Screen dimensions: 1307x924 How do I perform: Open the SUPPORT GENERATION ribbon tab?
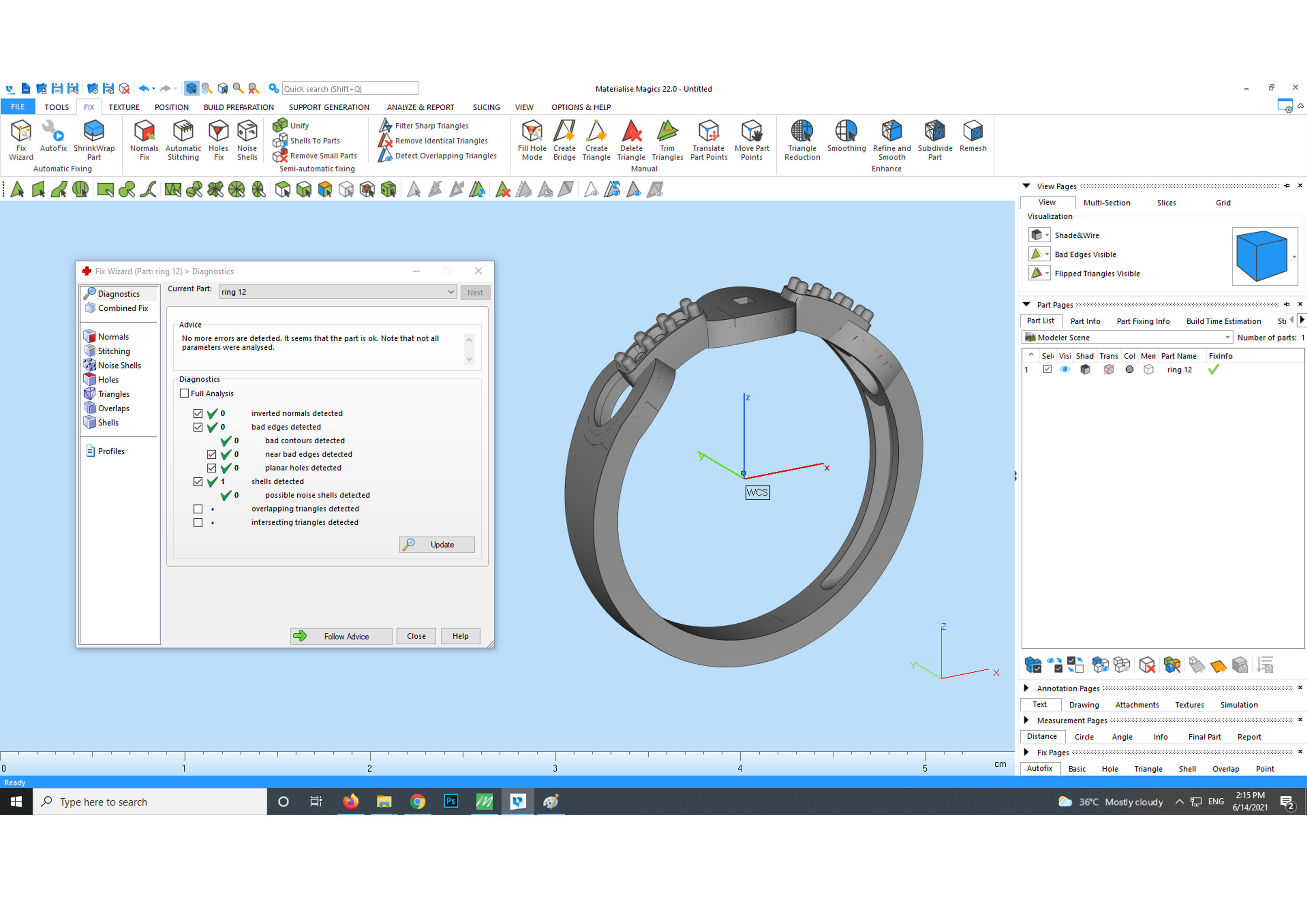coord(329,107)
